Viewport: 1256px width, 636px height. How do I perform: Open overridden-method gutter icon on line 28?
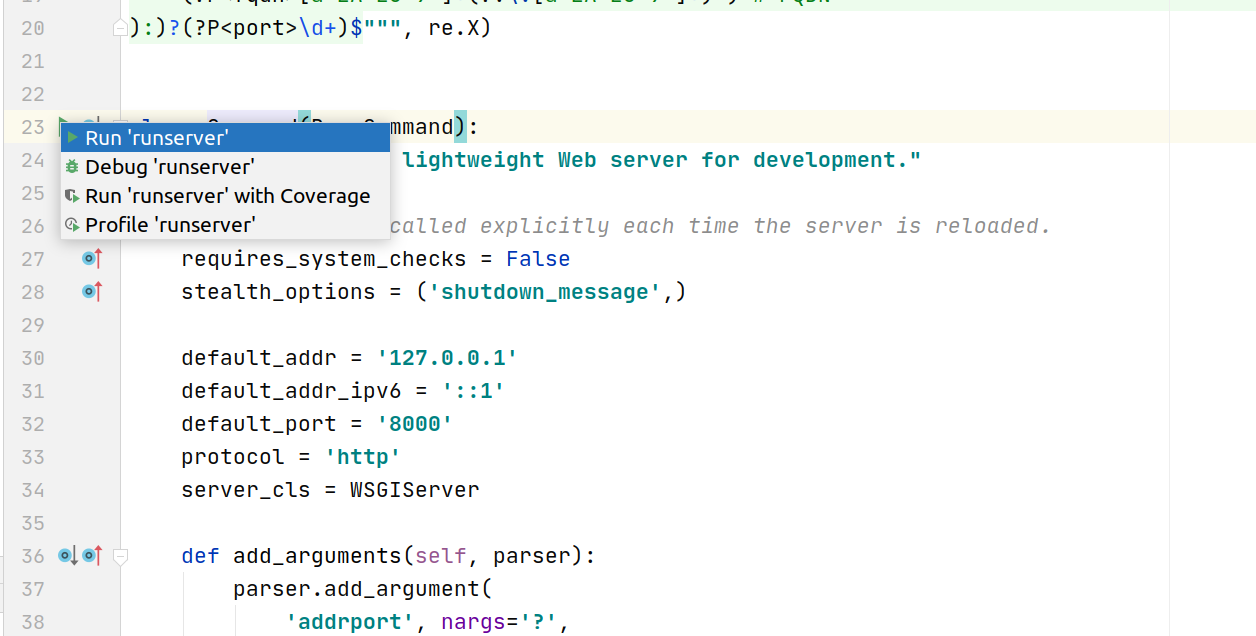92,292
